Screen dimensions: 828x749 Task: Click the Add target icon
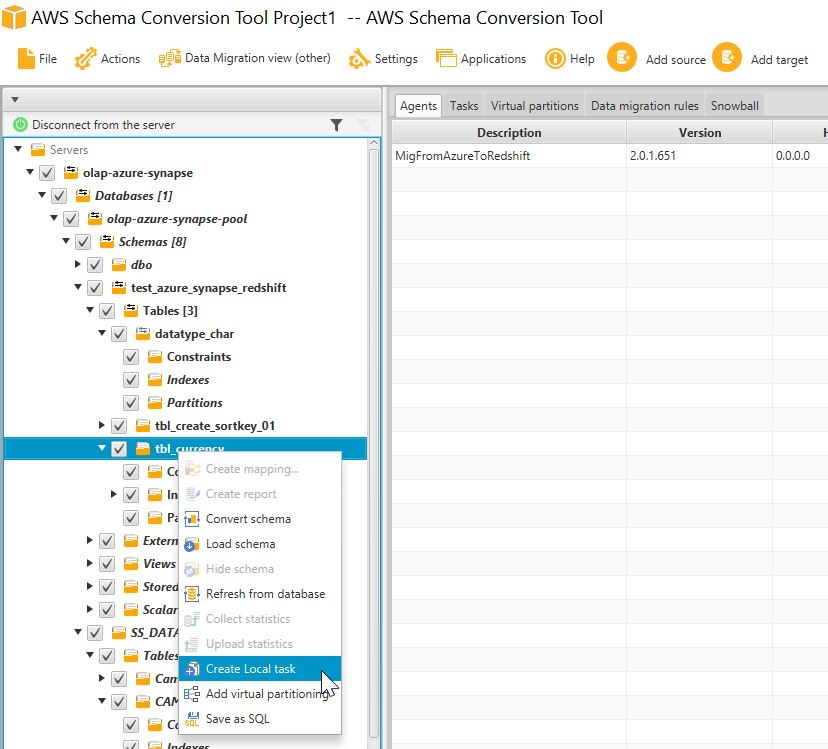727,58
